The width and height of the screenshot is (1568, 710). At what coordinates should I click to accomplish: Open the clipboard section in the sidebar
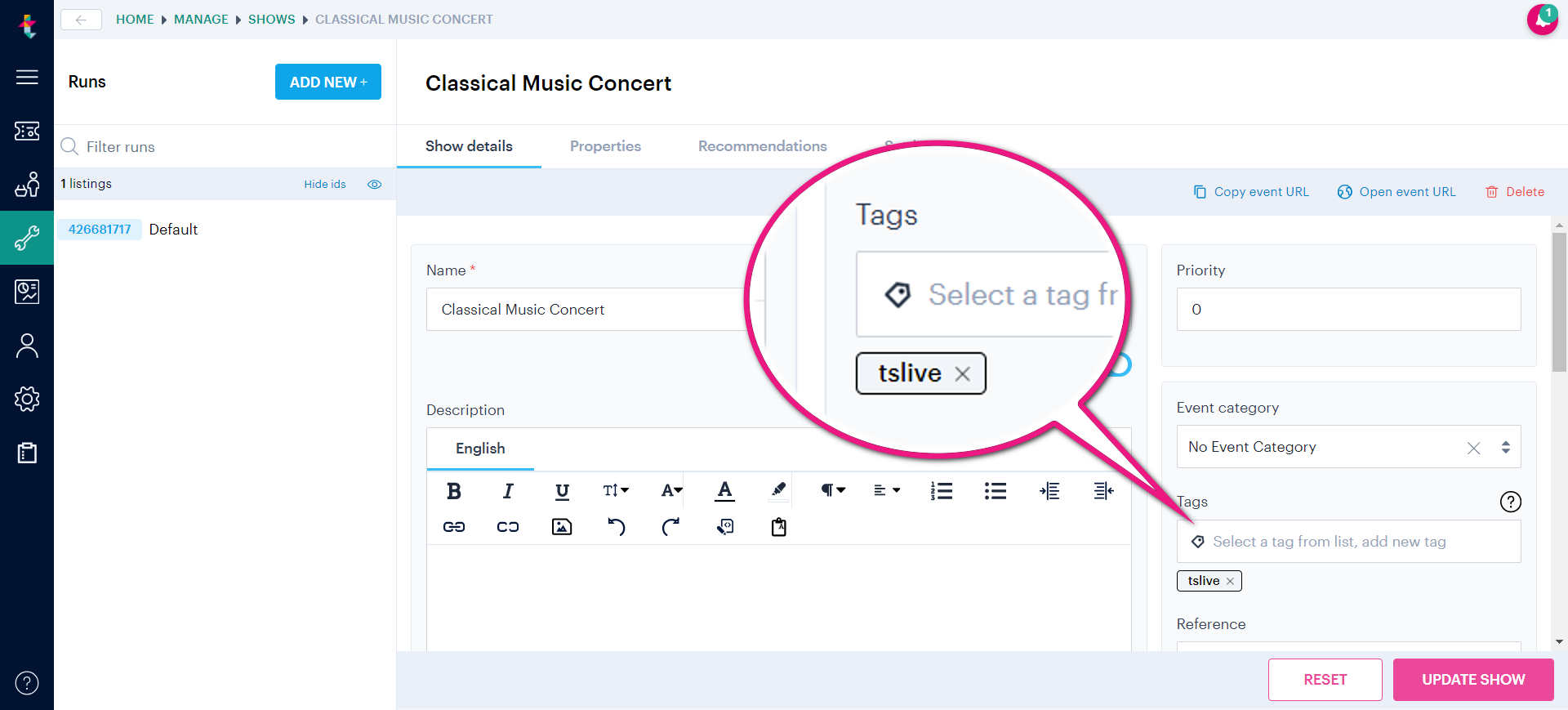point(27,453)
